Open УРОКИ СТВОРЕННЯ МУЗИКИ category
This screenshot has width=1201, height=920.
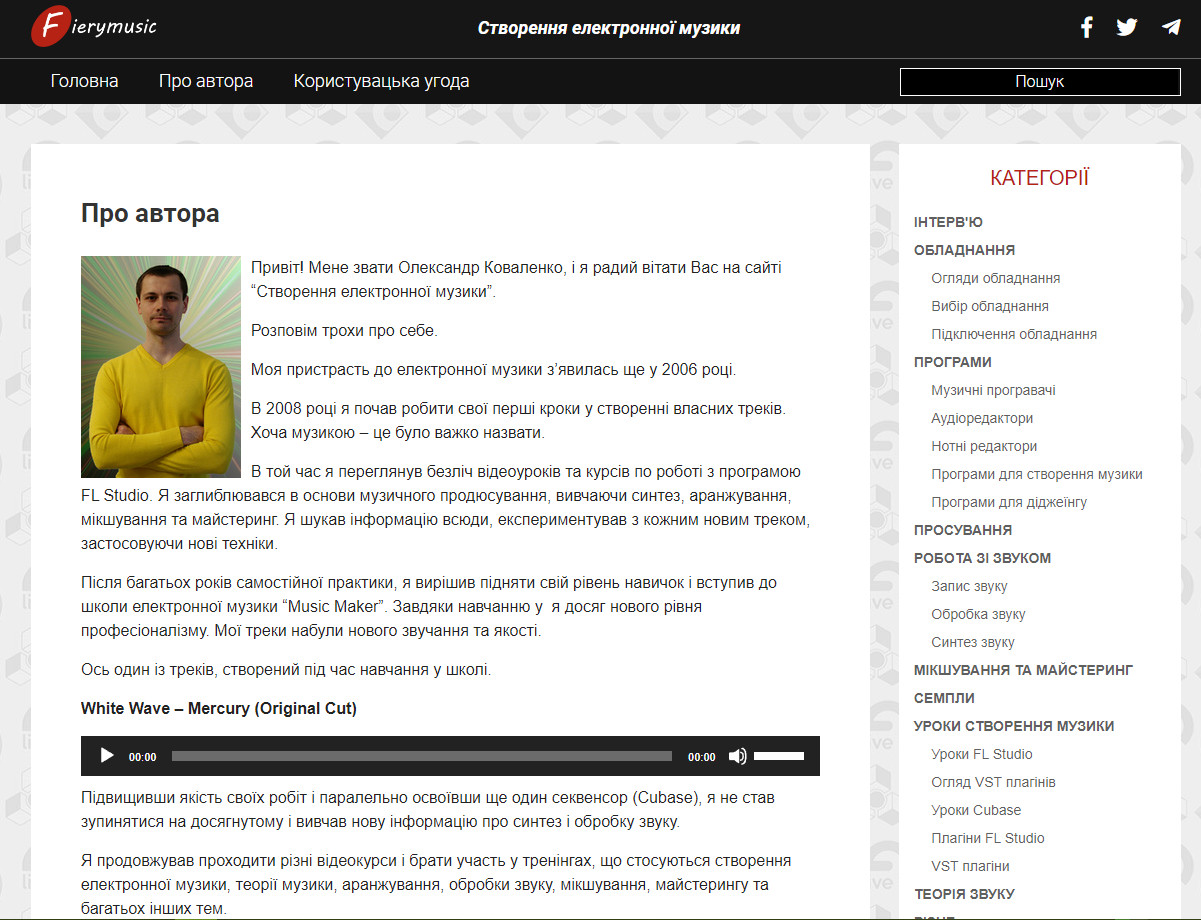(x=1014, y=726)
